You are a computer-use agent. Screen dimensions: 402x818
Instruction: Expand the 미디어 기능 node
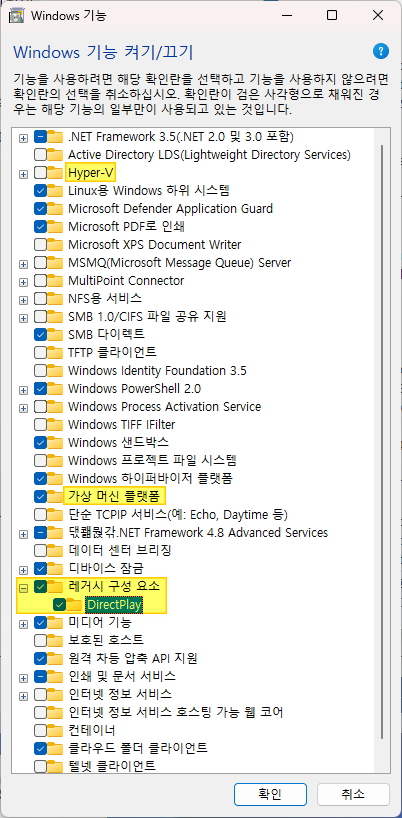pos(23,623)
